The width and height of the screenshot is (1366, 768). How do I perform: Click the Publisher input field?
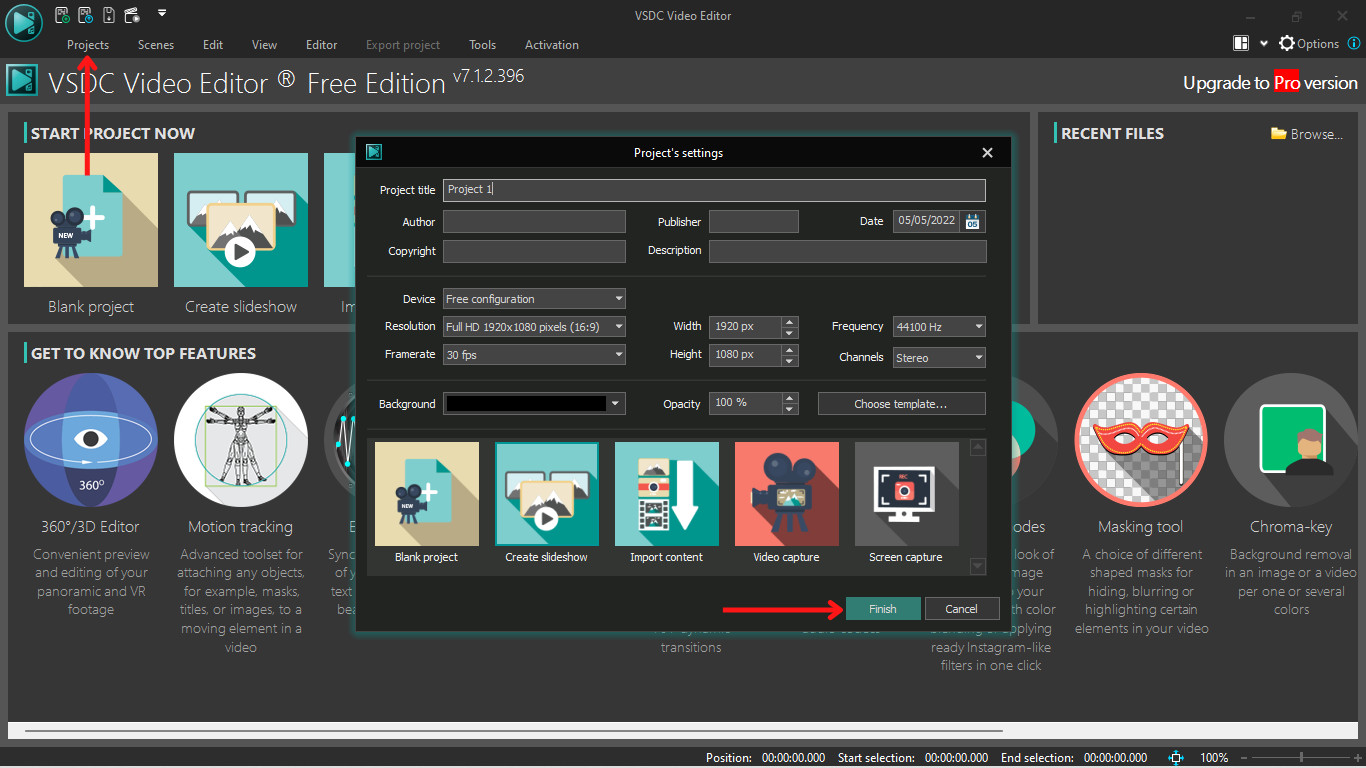pyautogui.click(x=754, y=222)
